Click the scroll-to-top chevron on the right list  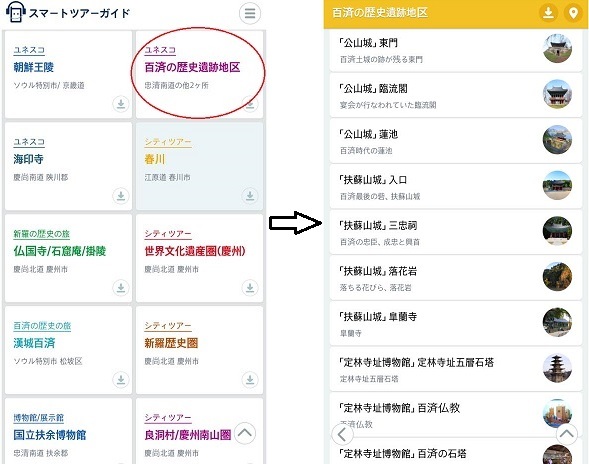click(566, 434)
